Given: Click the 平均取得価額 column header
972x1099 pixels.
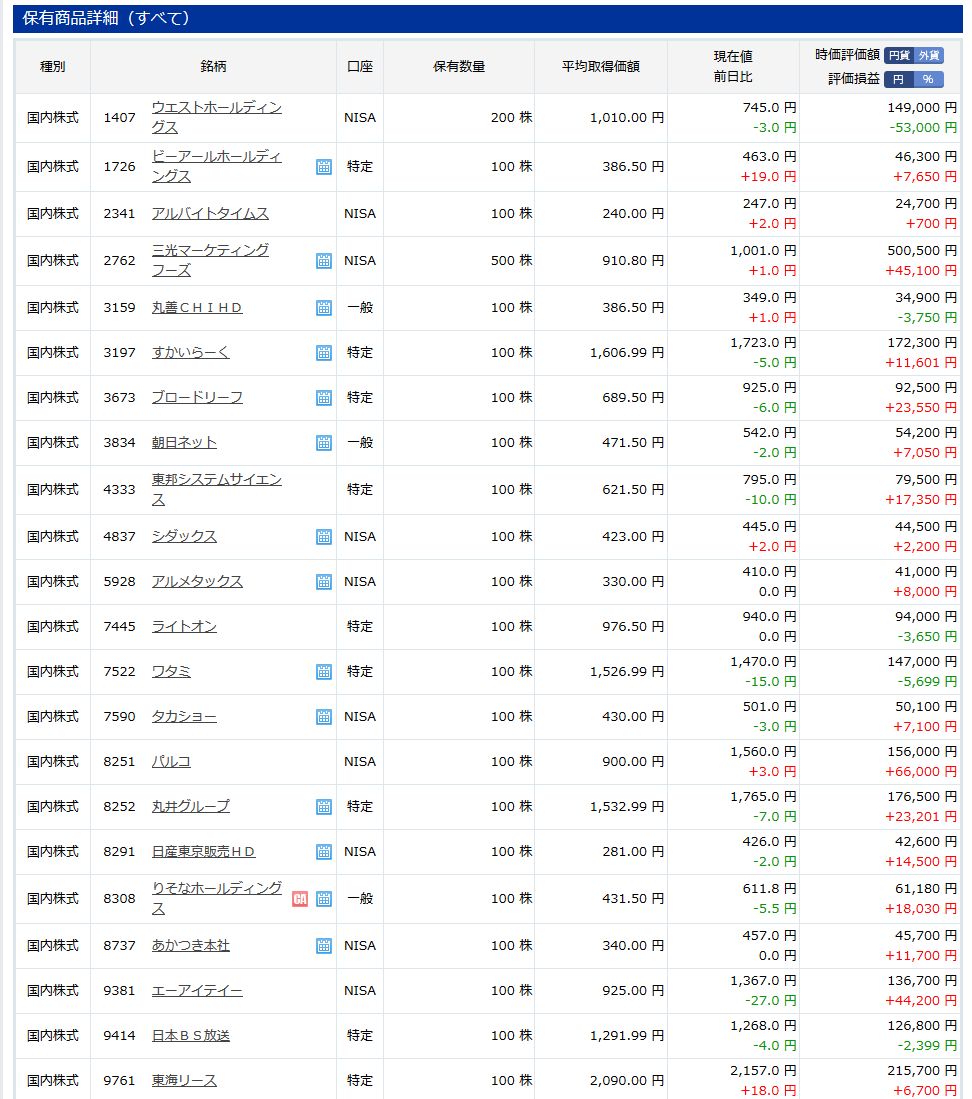Looking at the screenshot, I should point(601,67).
